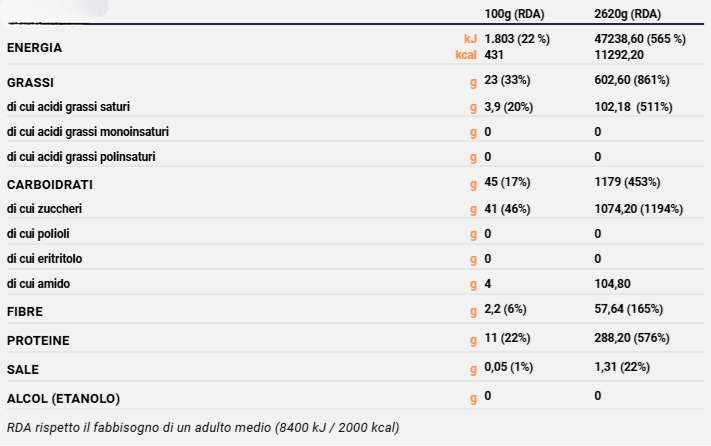Click the RDA footnote about adult requirement
This screenshot has width=711, height=446.
pyautogui.click(x=203, y=428)
